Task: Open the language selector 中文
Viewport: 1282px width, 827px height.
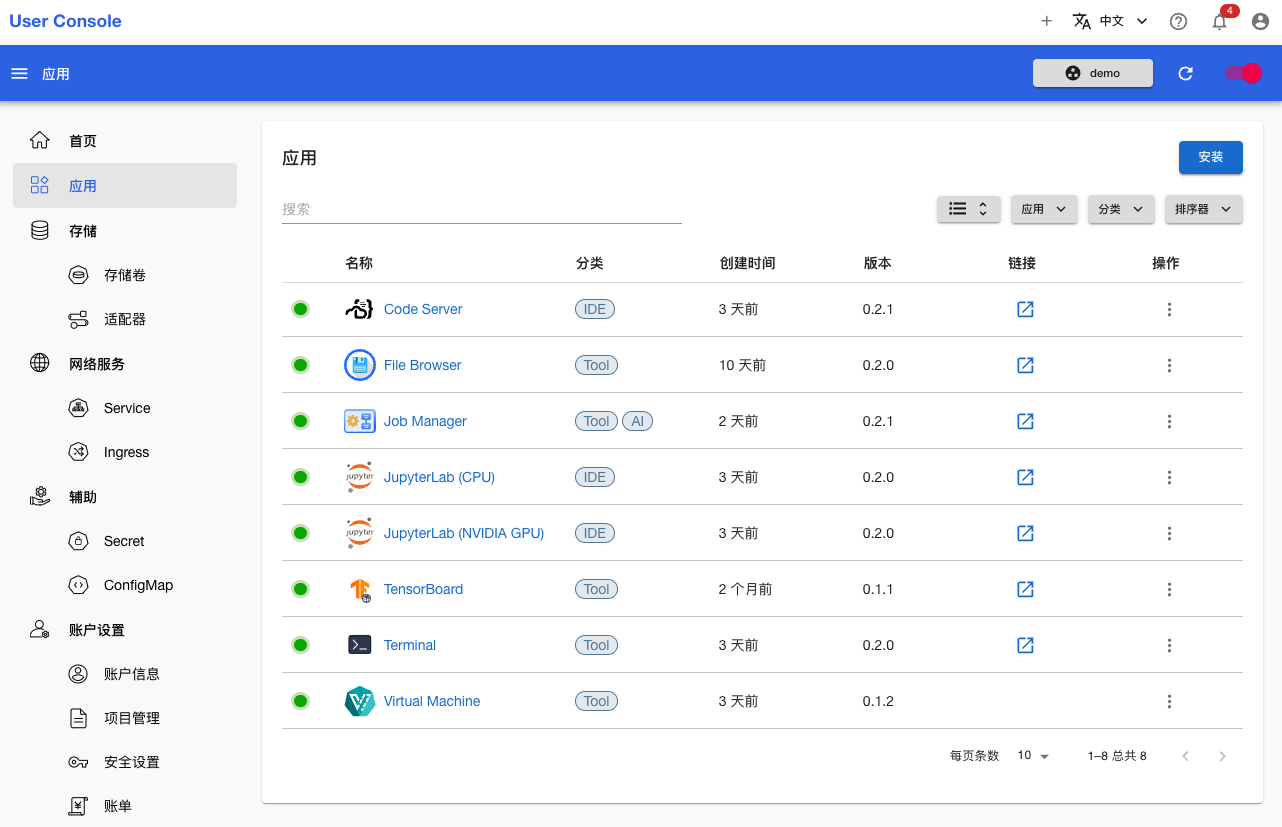Action: [x=1110, y=21]
